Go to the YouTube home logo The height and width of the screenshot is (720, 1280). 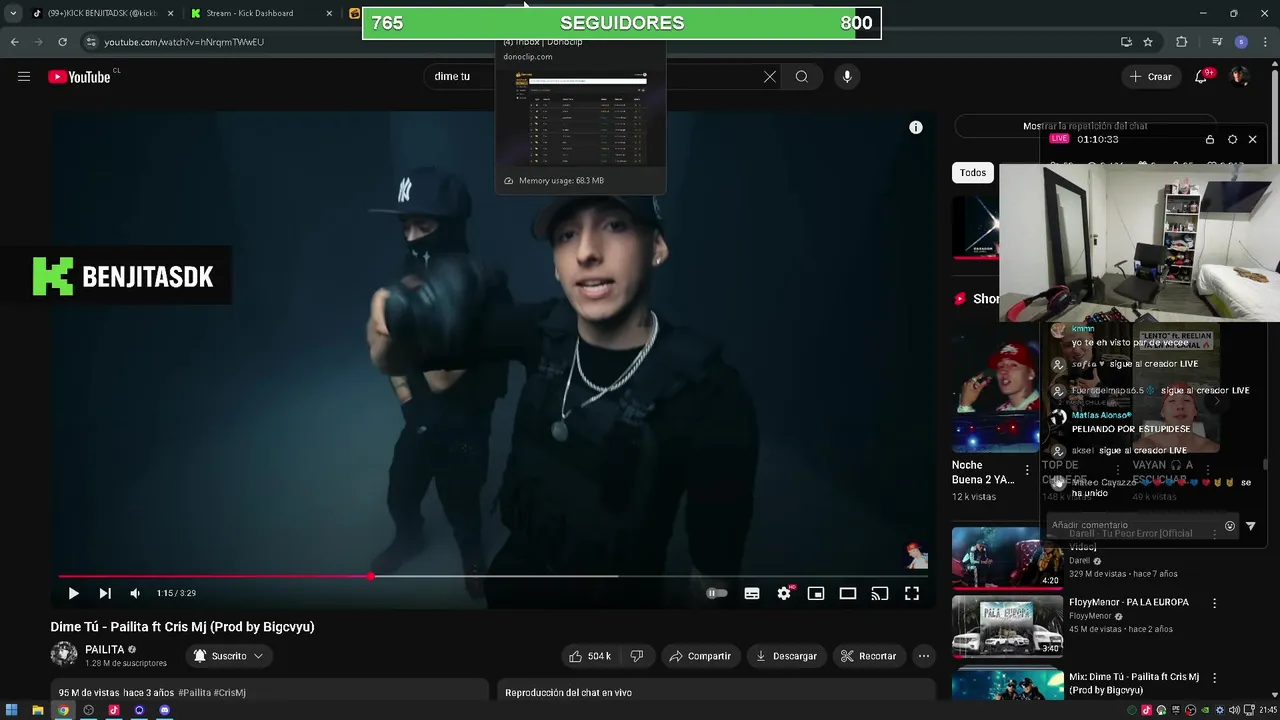click(x=79, y=77)
